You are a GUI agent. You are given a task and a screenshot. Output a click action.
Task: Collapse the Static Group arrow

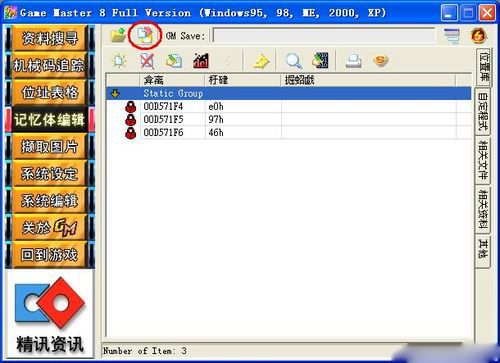point(115,94)
